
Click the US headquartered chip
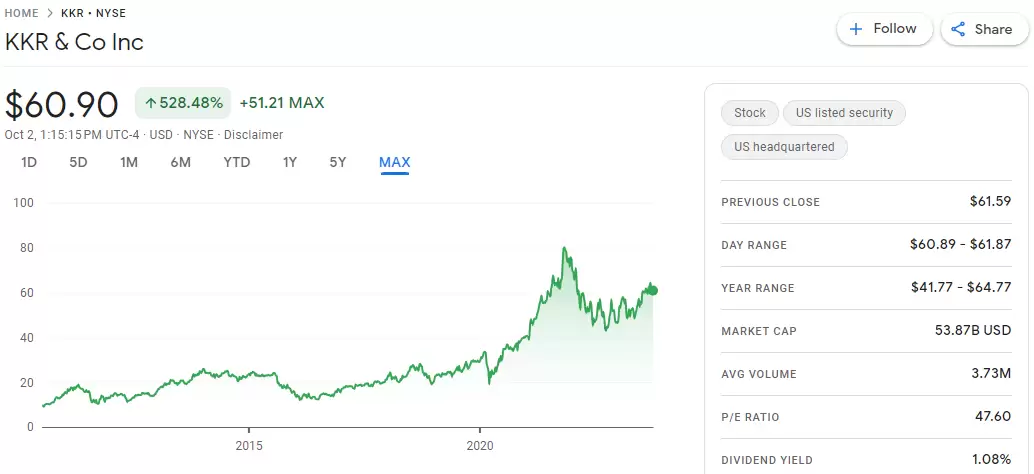pos(784,147)
